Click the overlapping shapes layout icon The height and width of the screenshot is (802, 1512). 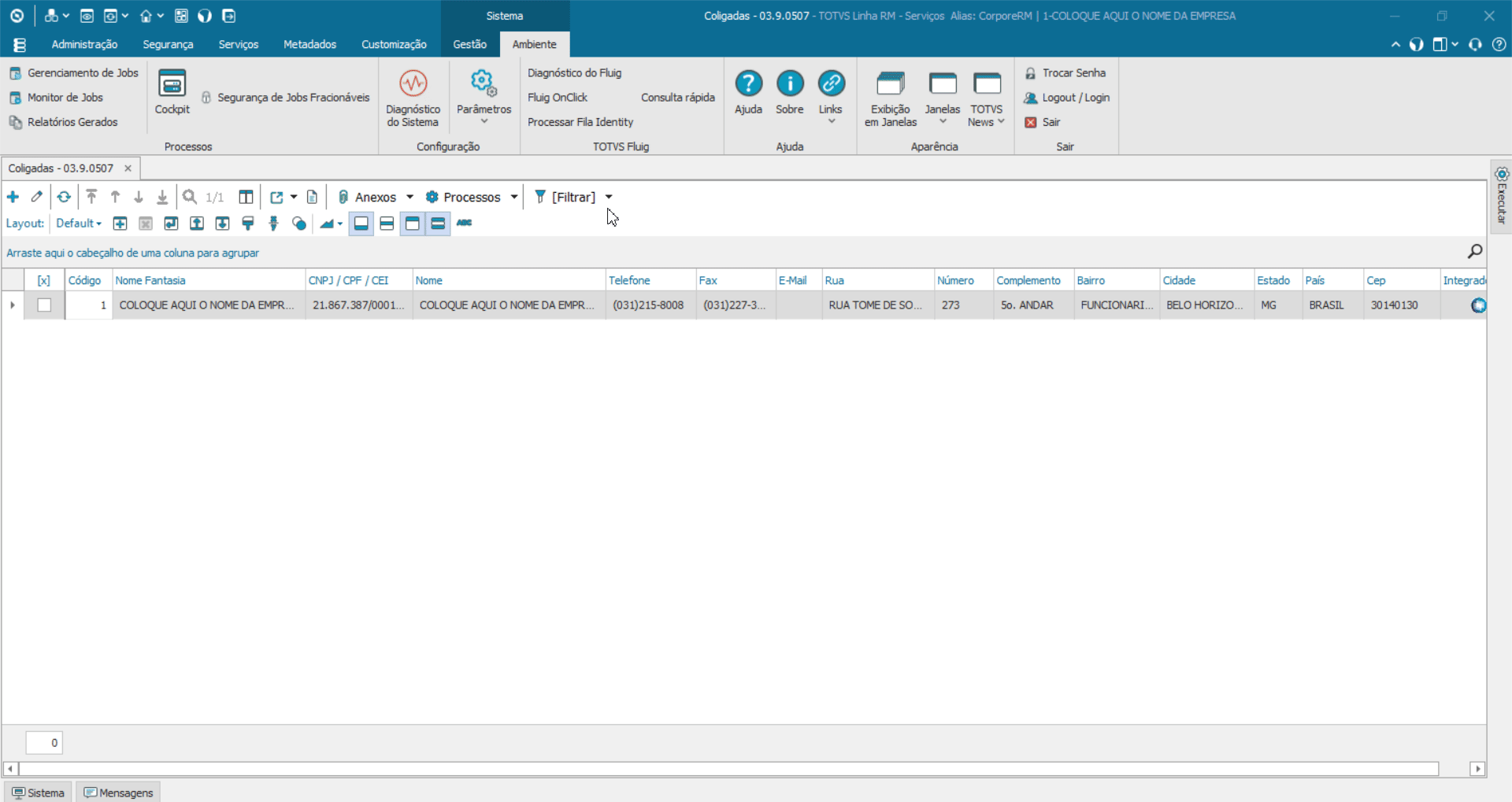[x=299, y=224]
